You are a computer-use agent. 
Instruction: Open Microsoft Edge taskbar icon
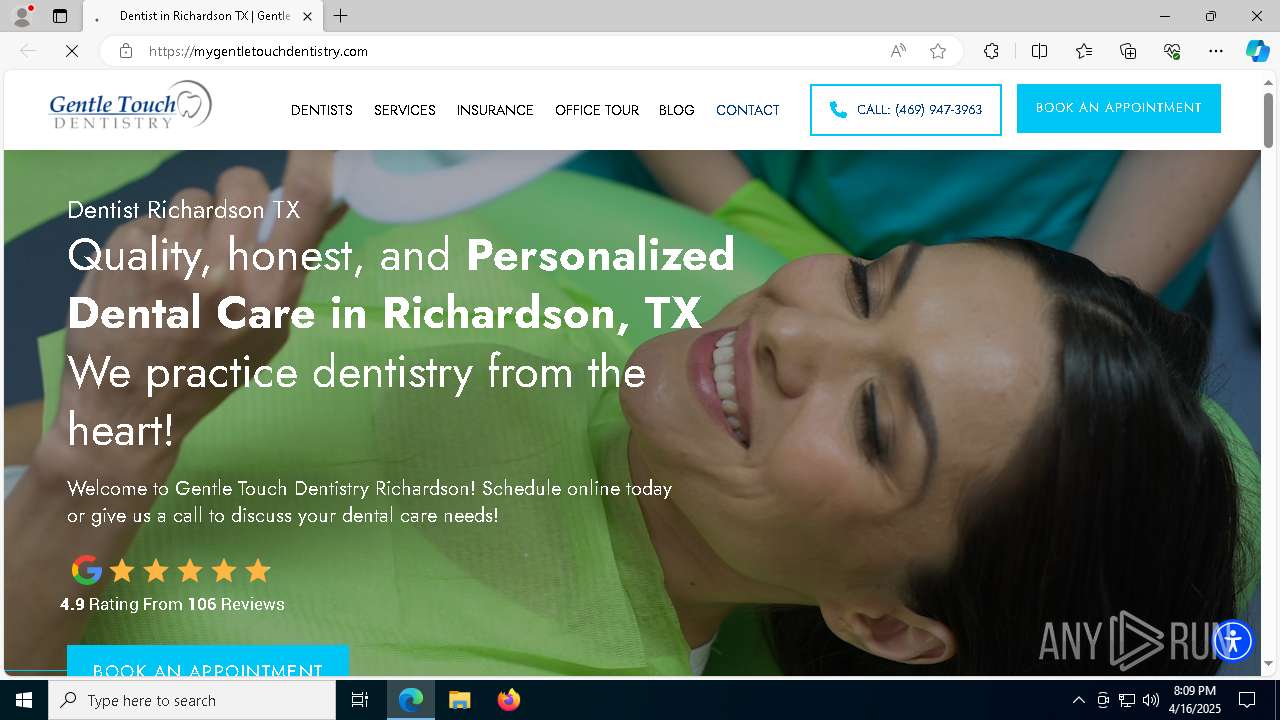point(411,700)
